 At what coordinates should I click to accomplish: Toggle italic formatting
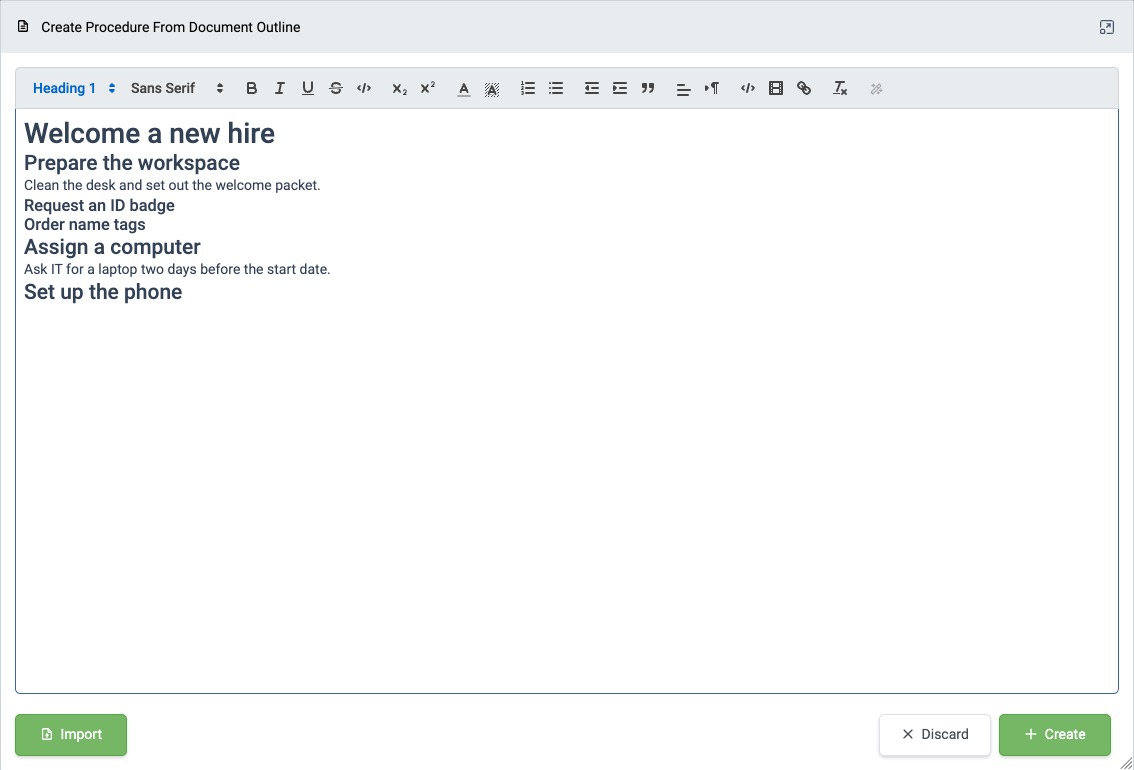pos(279,88)
